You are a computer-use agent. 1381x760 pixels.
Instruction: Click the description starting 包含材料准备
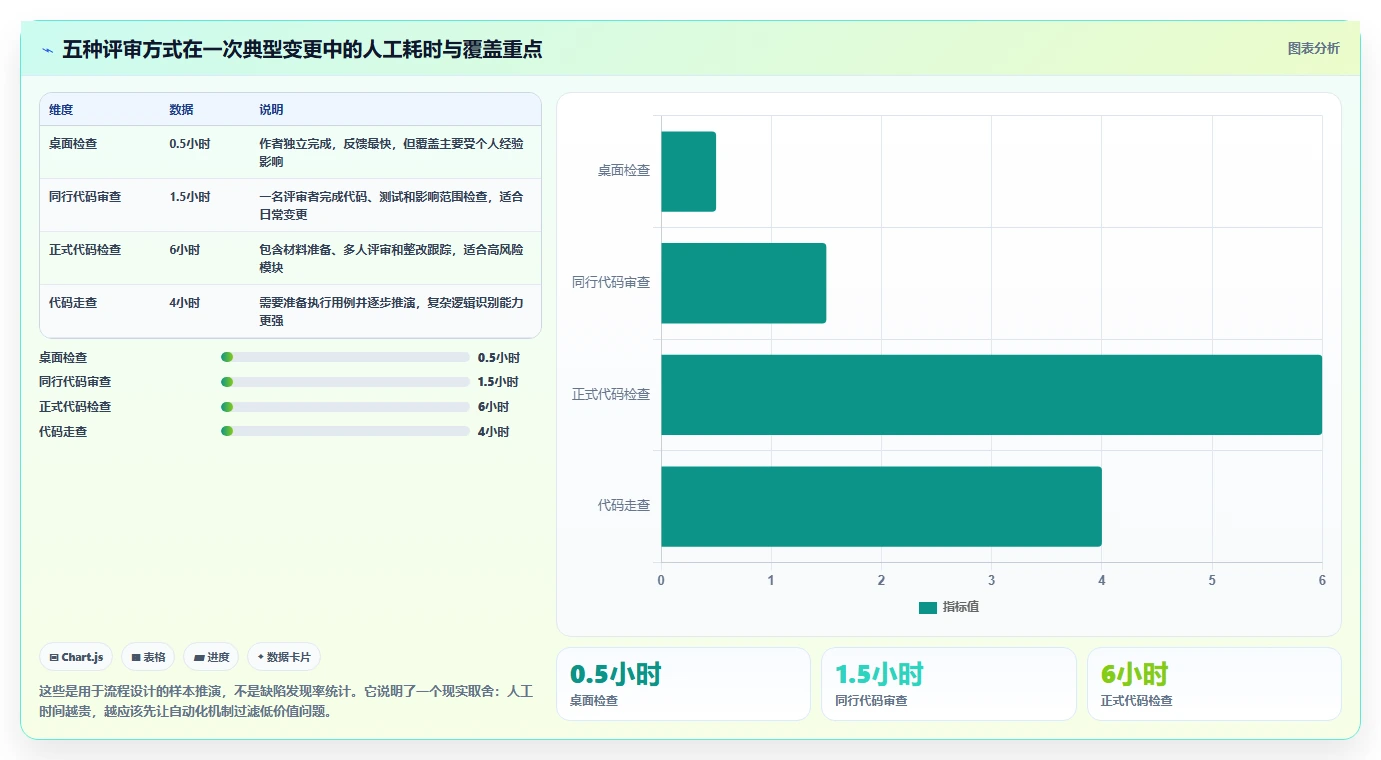[392, 259]
